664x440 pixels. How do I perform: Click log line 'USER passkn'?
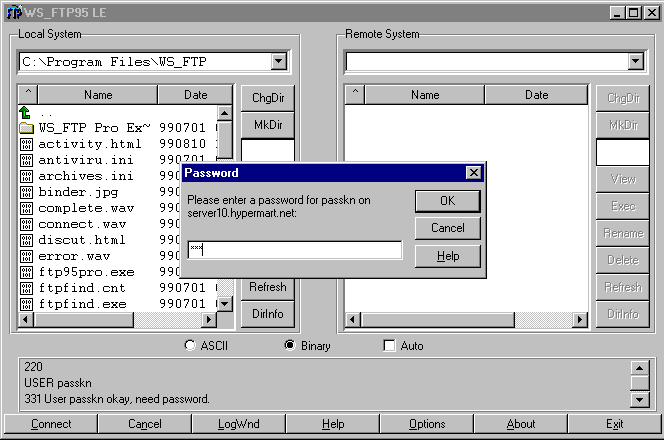tap(58, 383)
